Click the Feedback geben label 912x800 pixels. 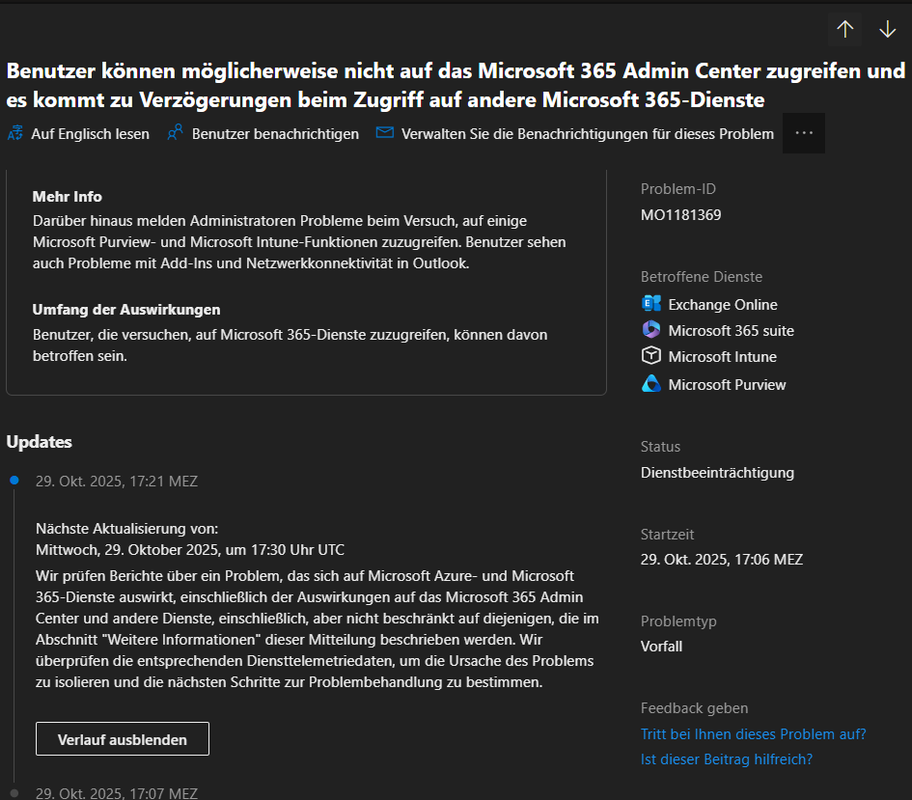694,708
